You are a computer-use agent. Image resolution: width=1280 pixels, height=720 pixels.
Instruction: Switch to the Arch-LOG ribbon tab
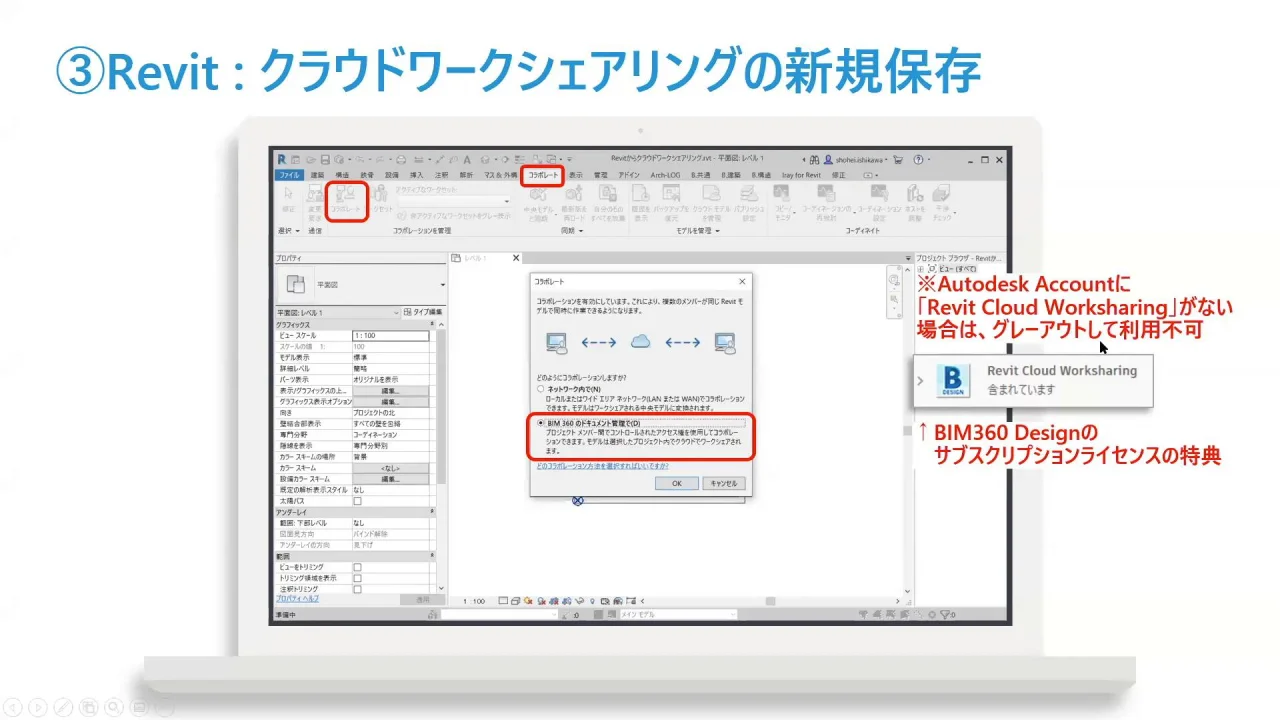(x=665, y=175)
